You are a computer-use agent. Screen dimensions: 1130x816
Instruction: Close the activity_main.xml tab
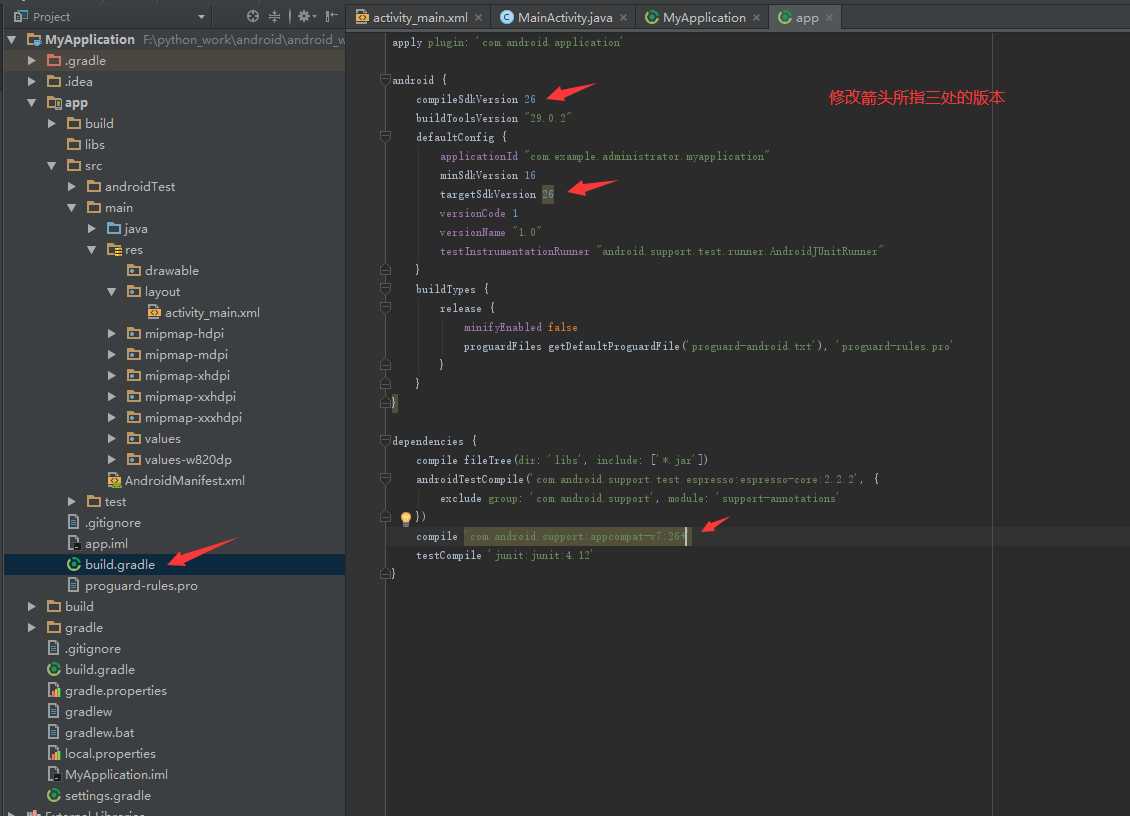click(479, 17)
